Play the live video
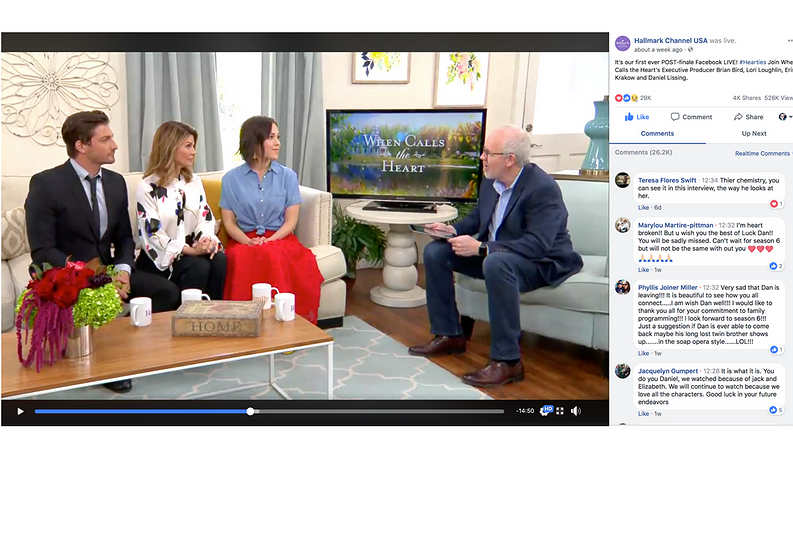This screenshot has width=793, height=551. coord(19,411)
